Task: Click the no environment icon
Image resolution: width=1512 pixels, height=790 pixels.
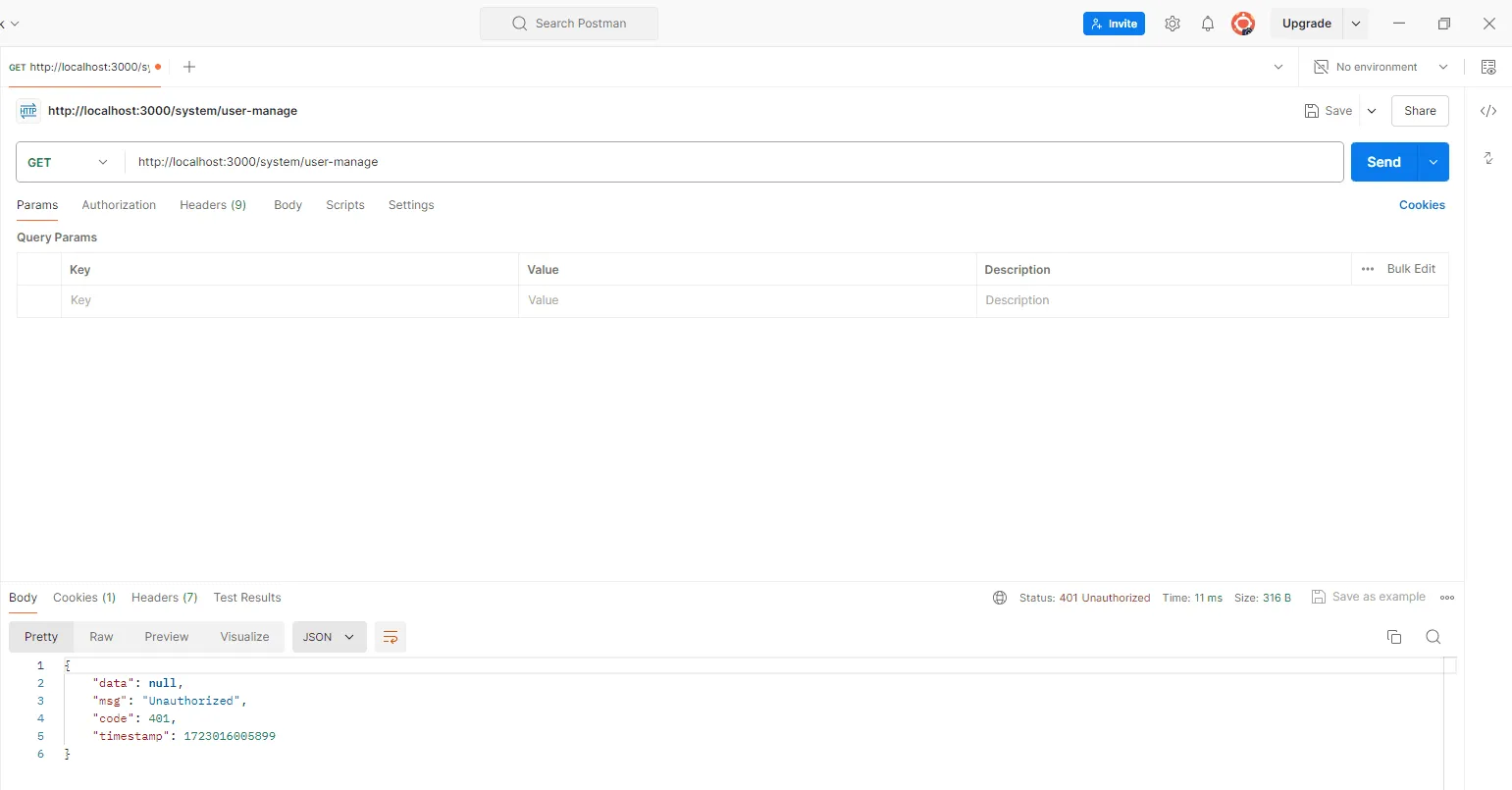Action: coord(1321,67)
